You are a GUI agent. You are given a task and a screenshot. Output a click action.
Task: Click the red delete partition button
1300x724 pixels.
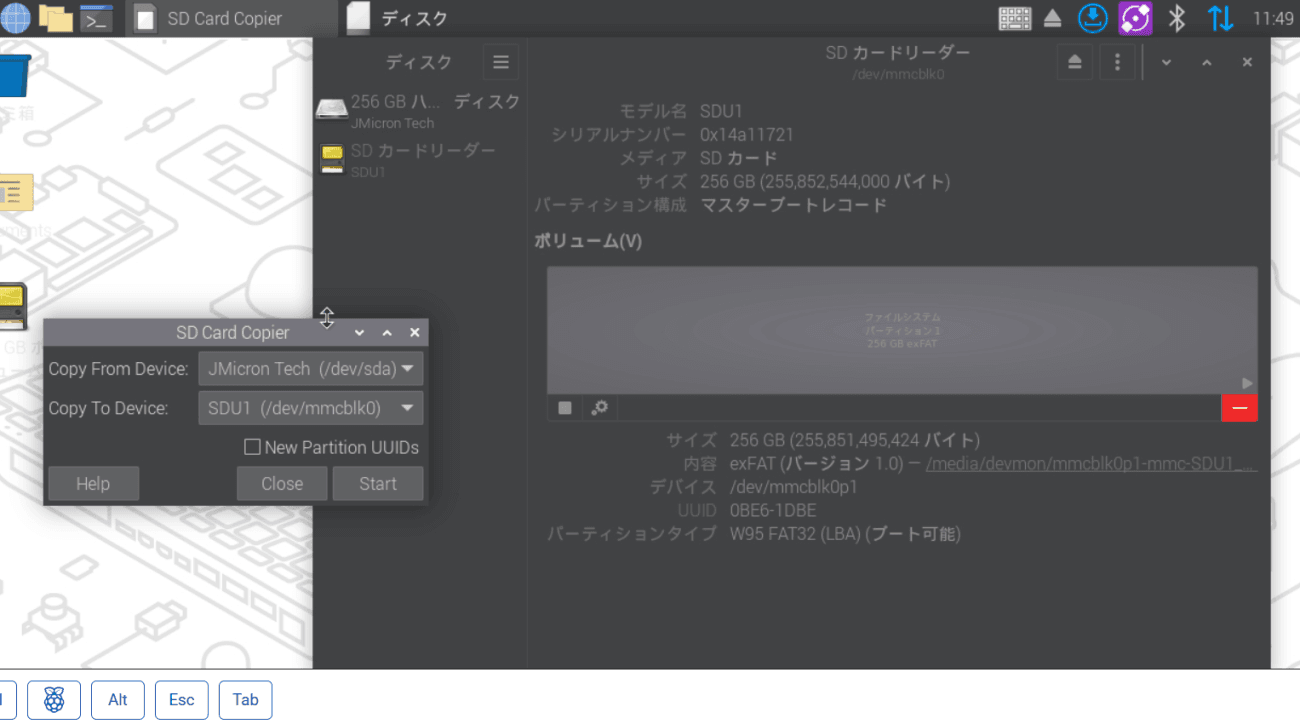(x=1239, y=408)
